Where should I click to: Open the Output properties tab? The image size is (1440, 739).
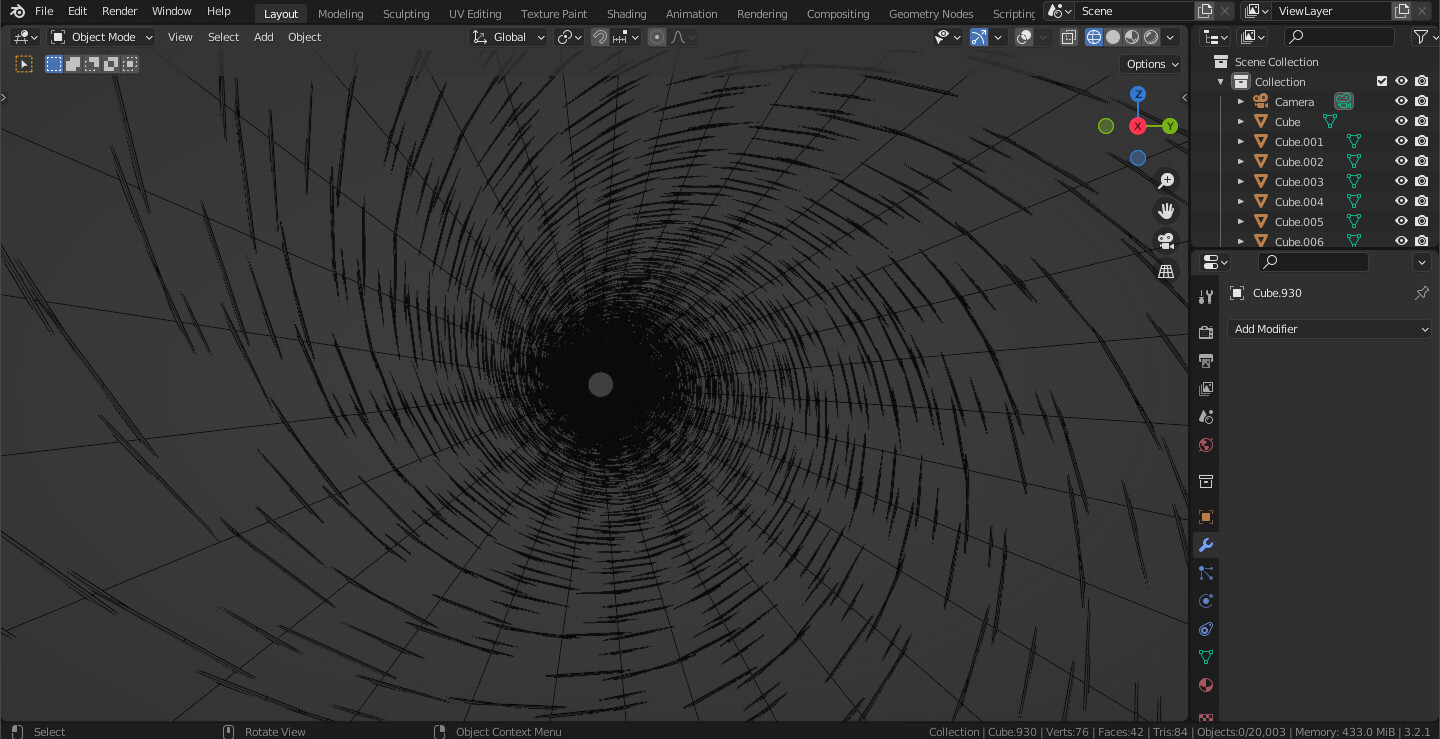tap(1205, 360)
